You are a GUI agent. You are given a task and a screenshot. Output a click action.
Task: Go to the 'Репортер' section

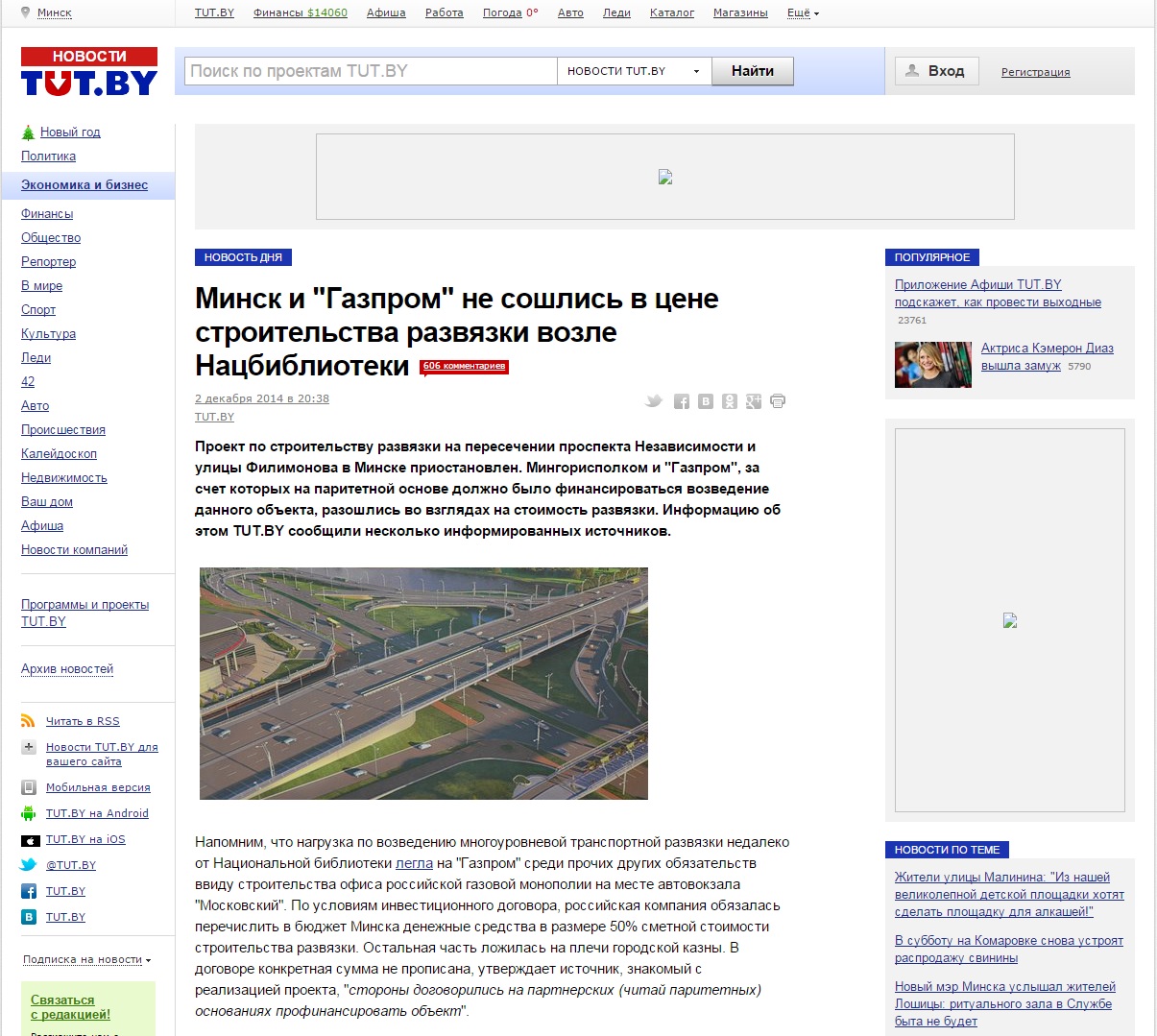tap(48, 262)
